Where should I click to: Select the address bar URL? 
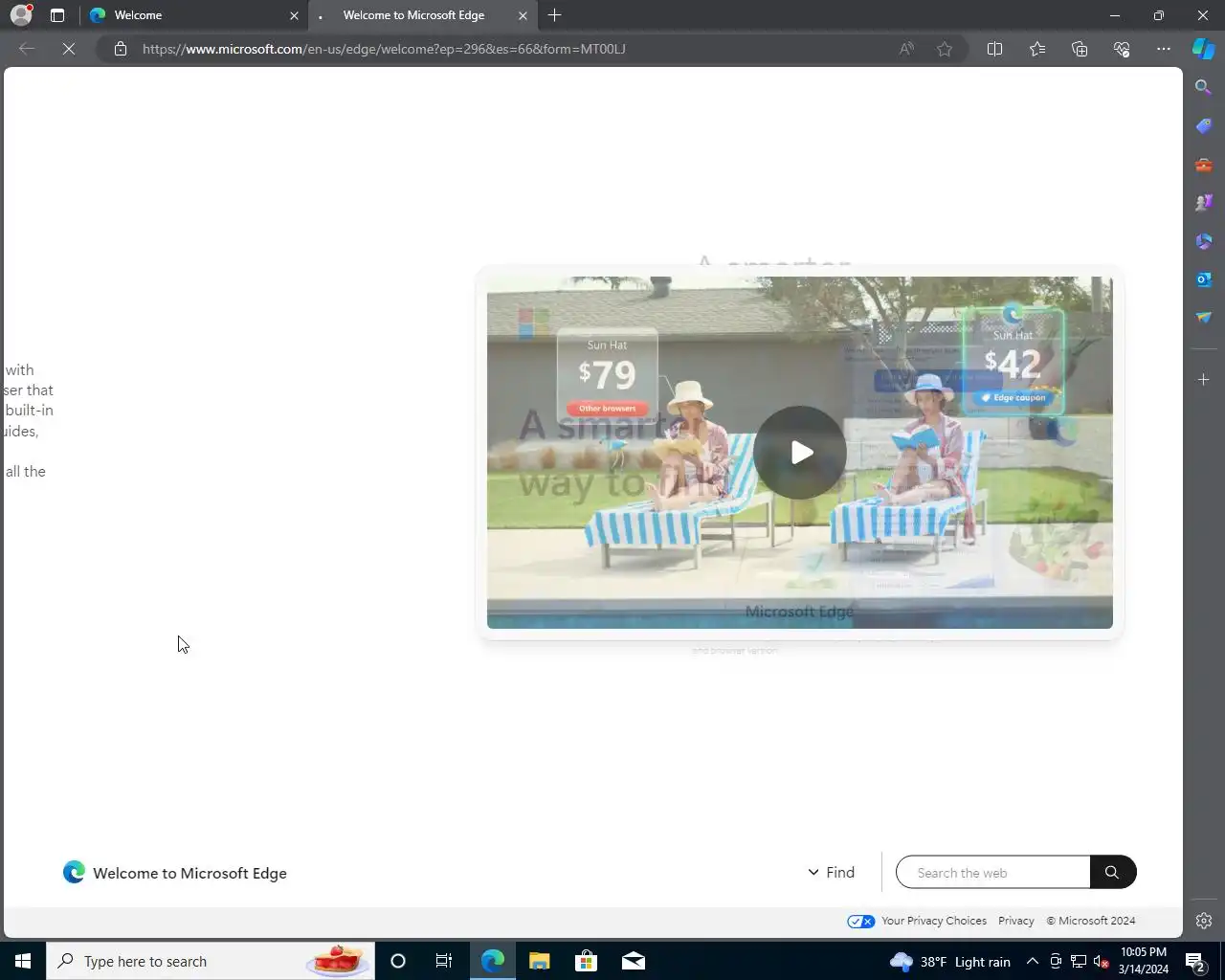[384, 49]
